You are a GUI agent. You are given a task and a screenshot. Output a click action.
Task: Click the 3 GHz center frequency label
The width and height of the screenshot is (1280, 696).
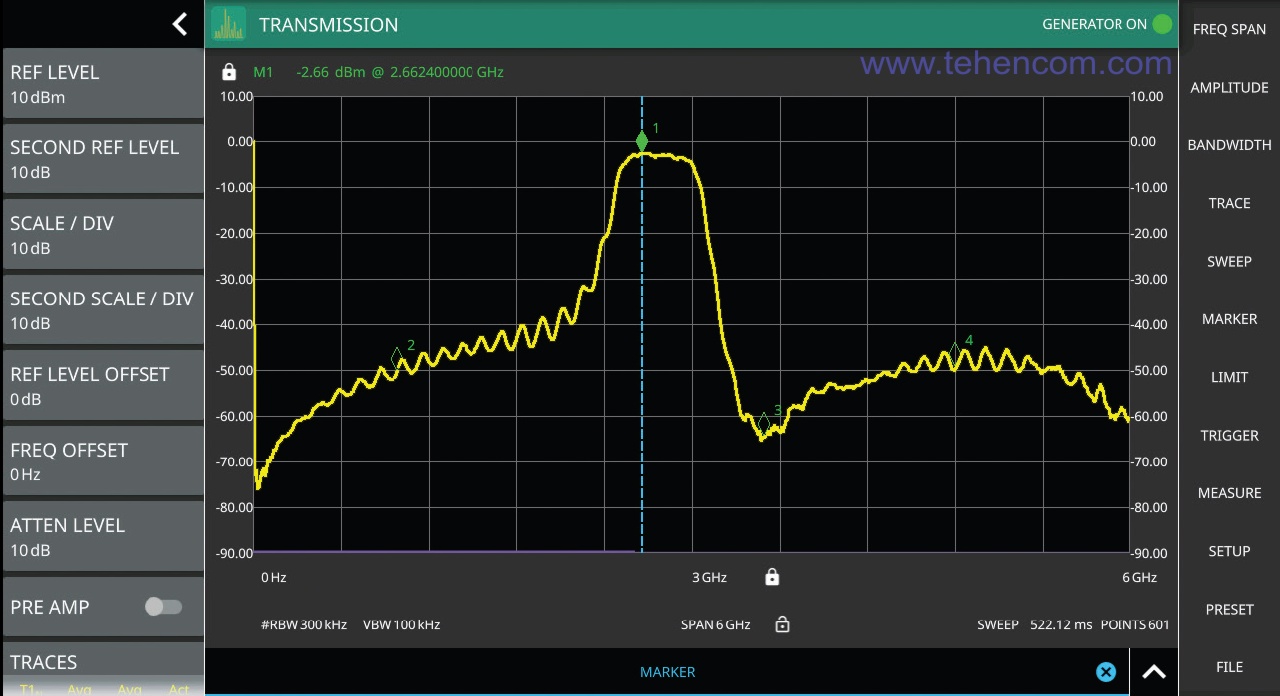[x=709, y=577]
